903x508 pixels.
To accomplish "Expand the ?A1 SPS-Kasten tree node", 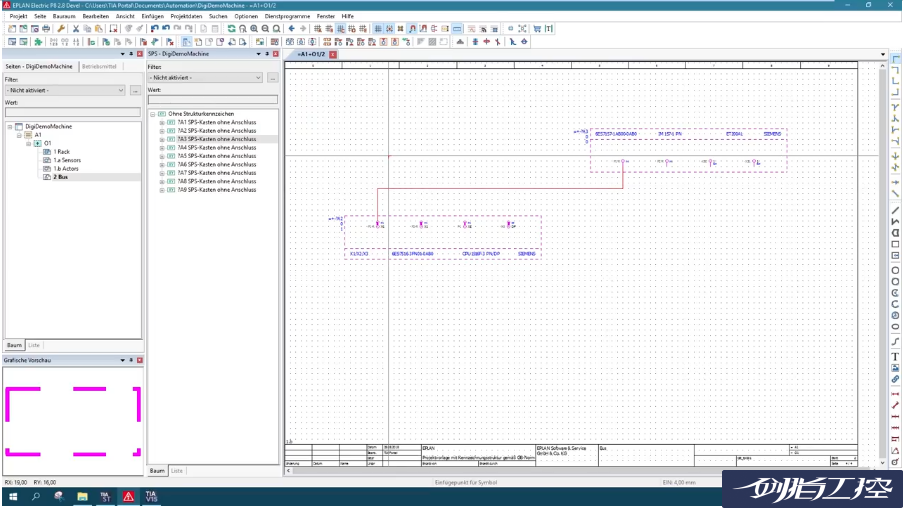I will click(x=162, y=123).
